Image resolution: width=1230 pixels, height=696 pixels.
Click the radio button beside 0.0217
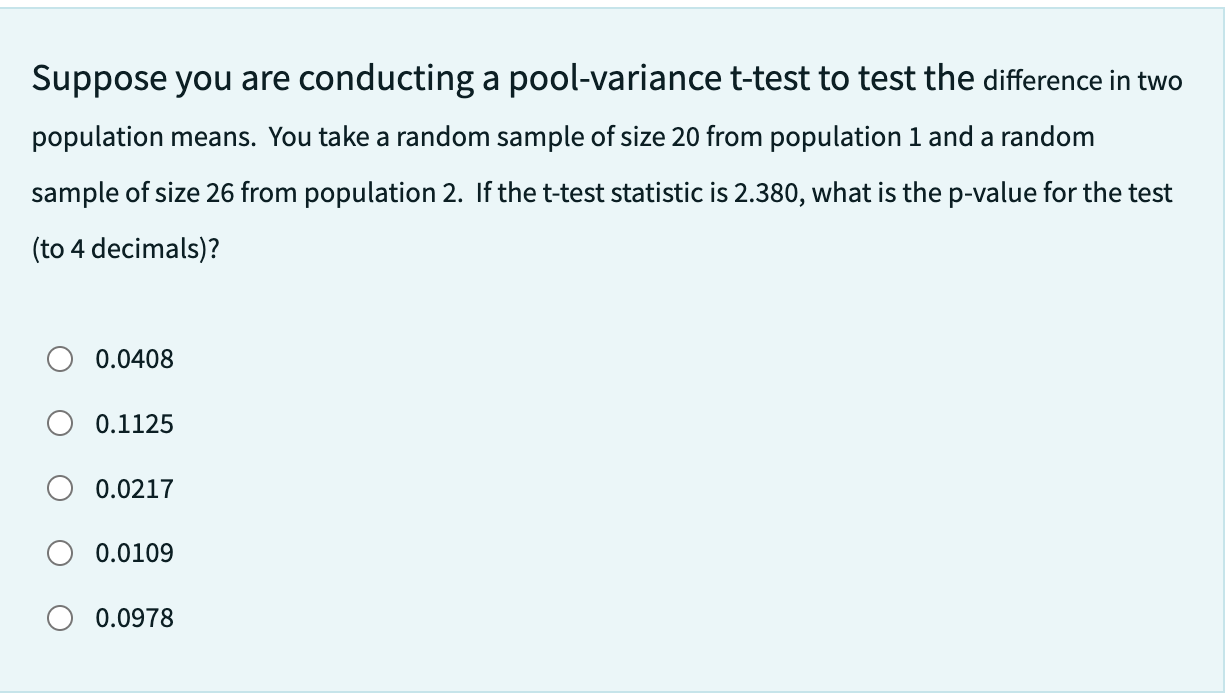click(x=58, y=489)
